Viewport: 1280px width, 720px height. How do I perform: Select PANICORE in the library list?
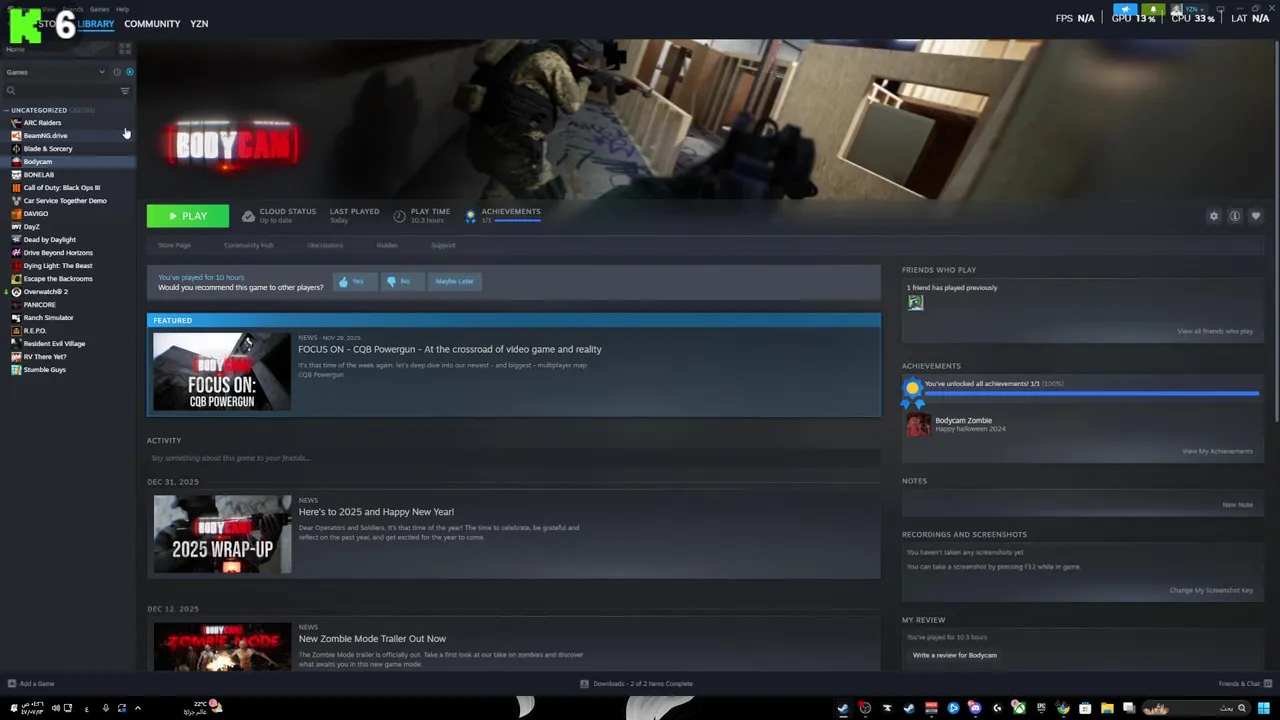39,305
